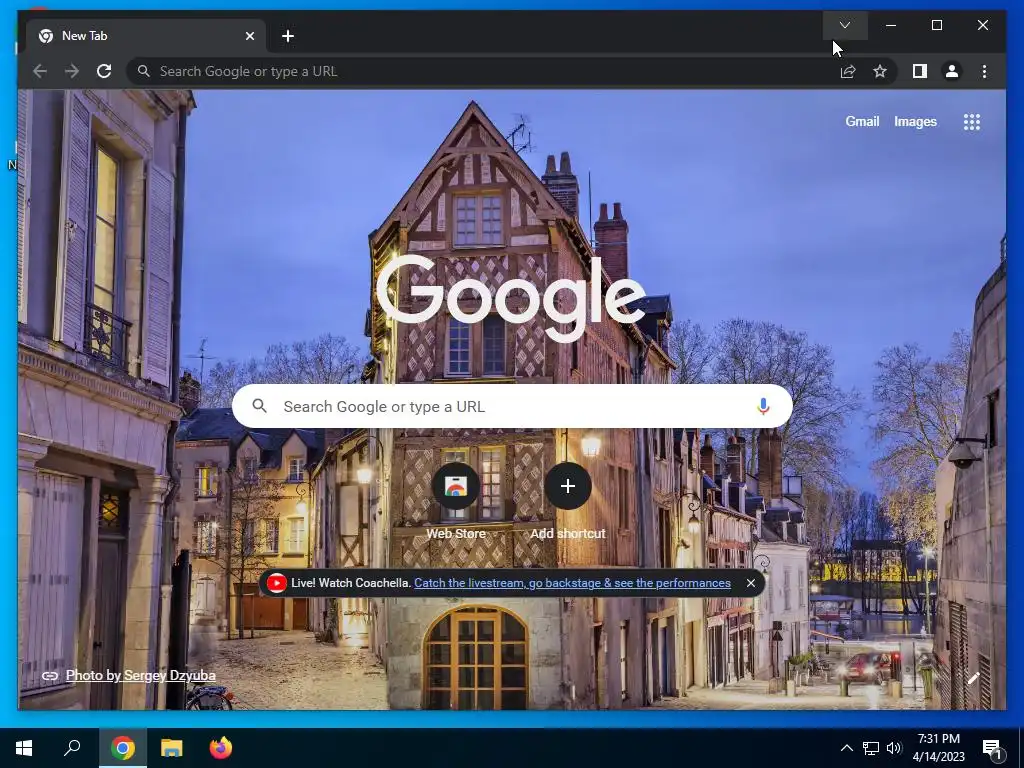Screen dimensions: 1024x768
Task: Reload the current page
Action: tap(104, 71)
